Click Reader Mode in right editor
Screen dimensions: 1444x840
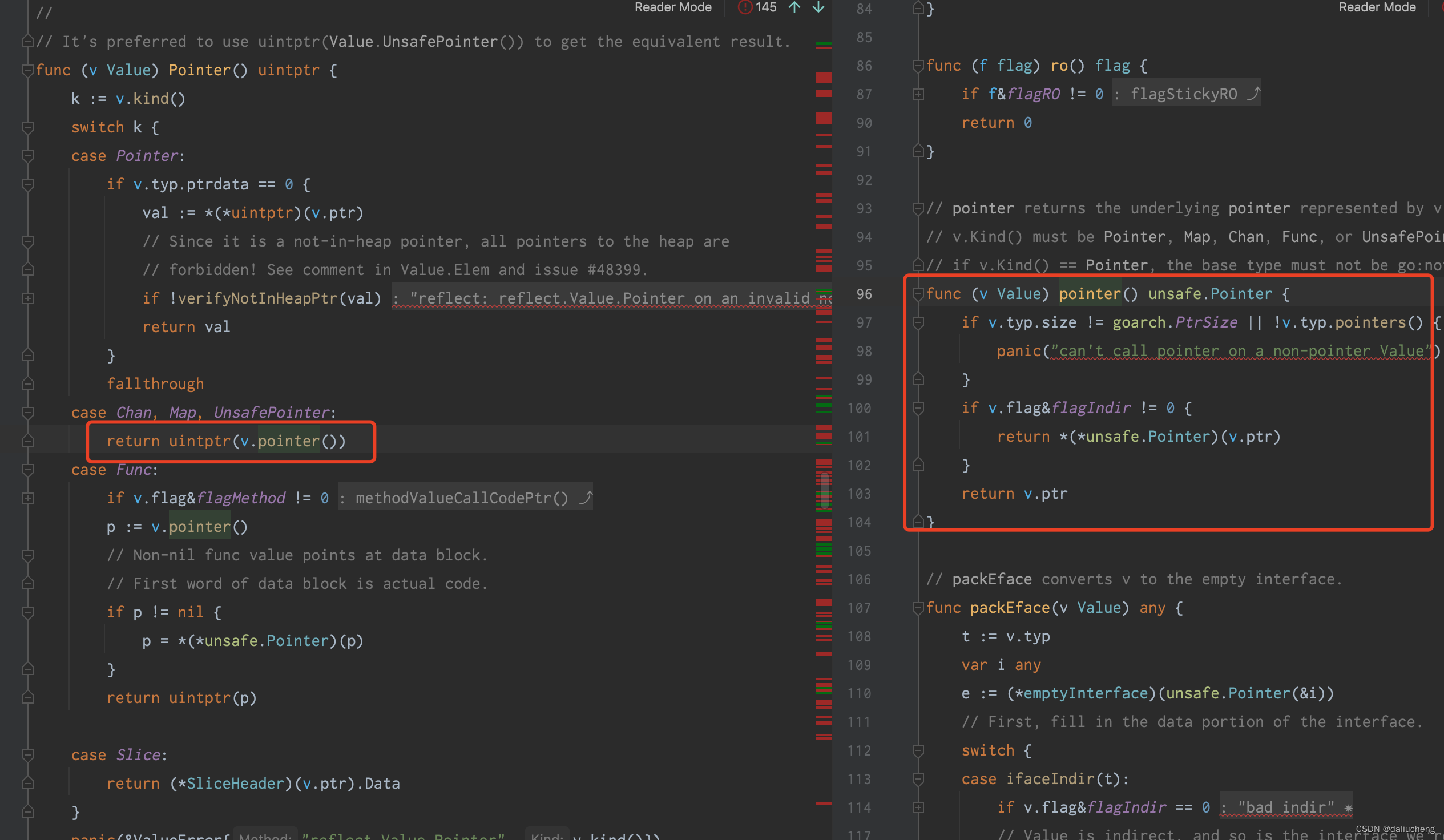(1377, 7)
